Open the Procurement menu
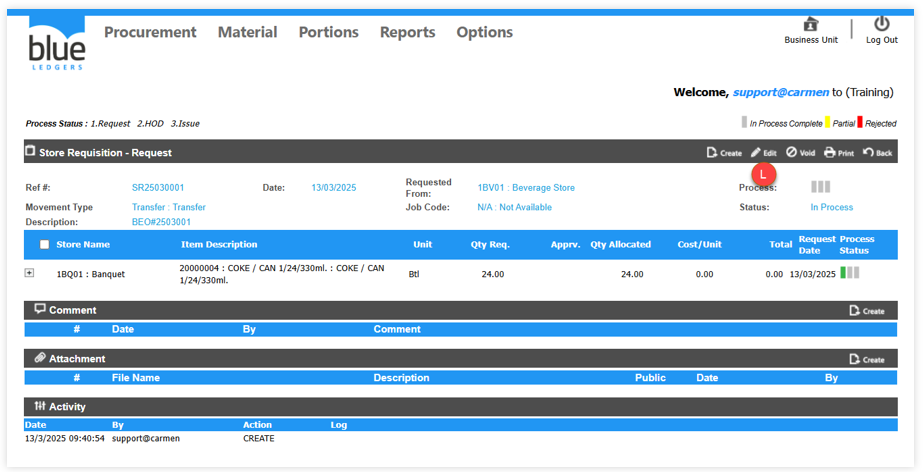 pyautogui.click(x=150, y=32)
